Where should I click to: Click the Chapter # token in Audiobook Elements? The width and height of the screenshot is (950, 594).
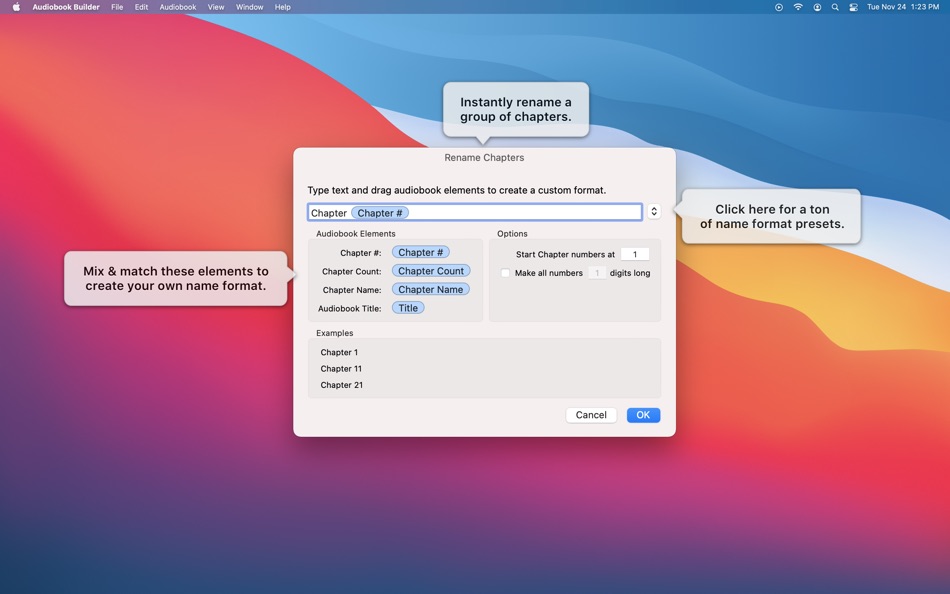tap(421, 253)
